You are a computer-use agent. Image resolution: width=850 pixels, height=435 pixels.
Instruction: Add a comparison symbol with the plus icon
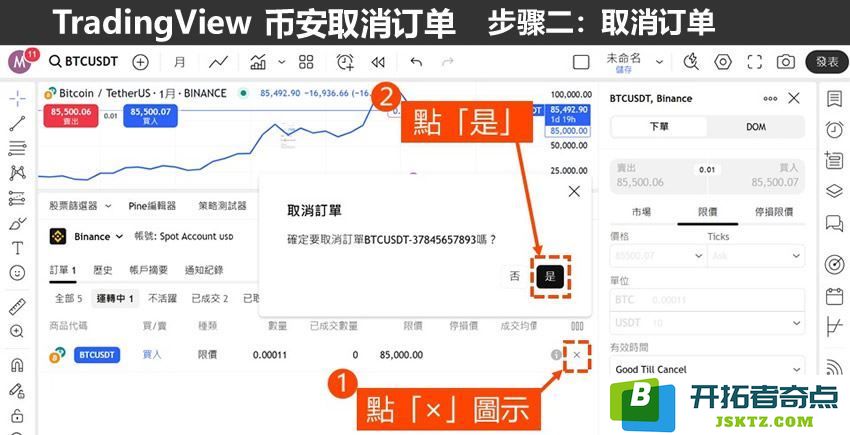140,62
